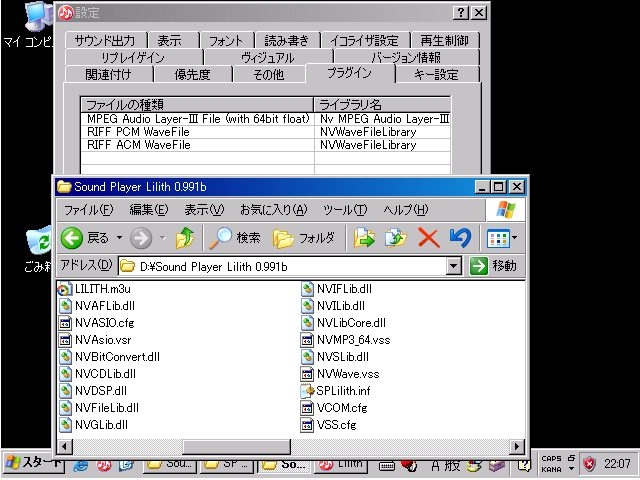640x480 pixels.
Task: Click the horizontal scrollbar left arrow
Action: [64, 446]
